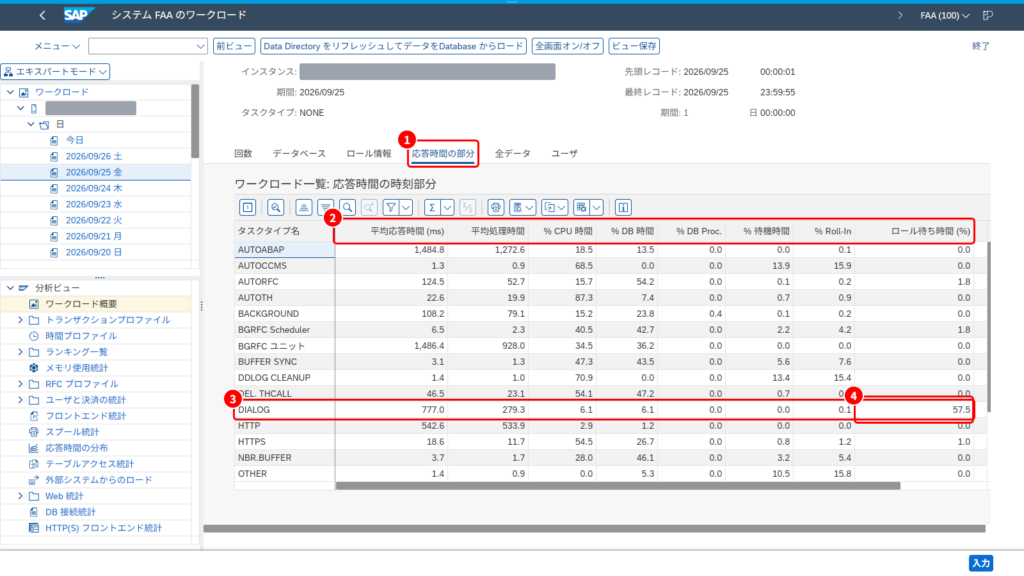Click the Details icon in the table toolbar
This screenshot has width=1024, height=576.
tap(248, 208)
